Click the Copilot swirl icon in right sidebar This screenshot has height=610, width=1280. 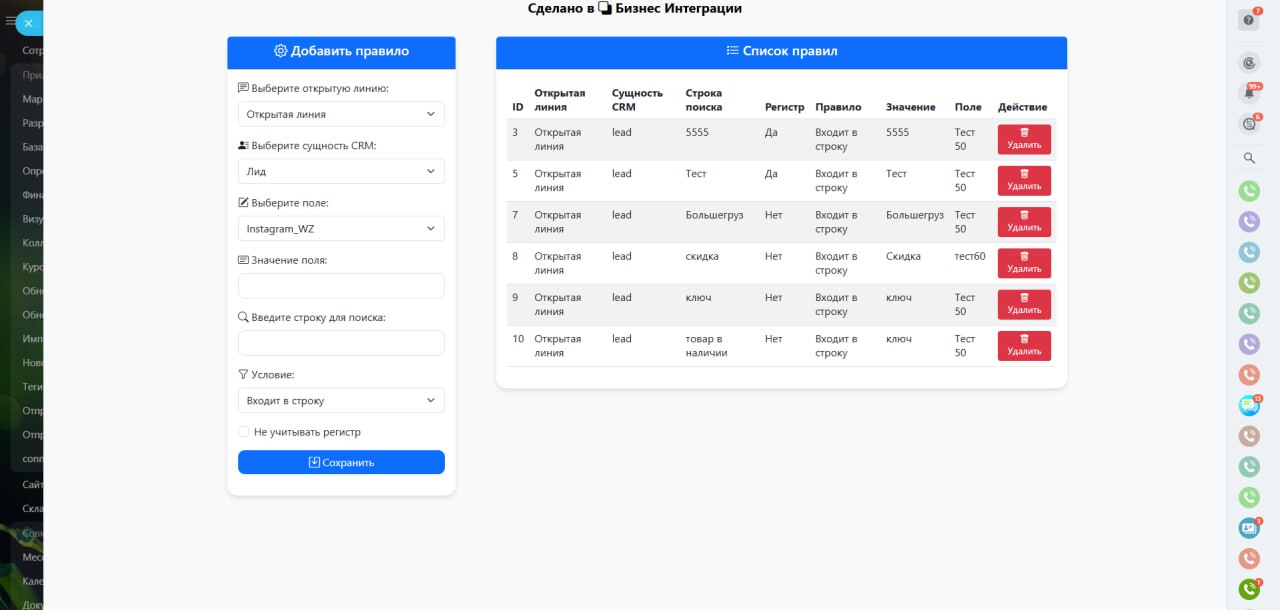1248,62
